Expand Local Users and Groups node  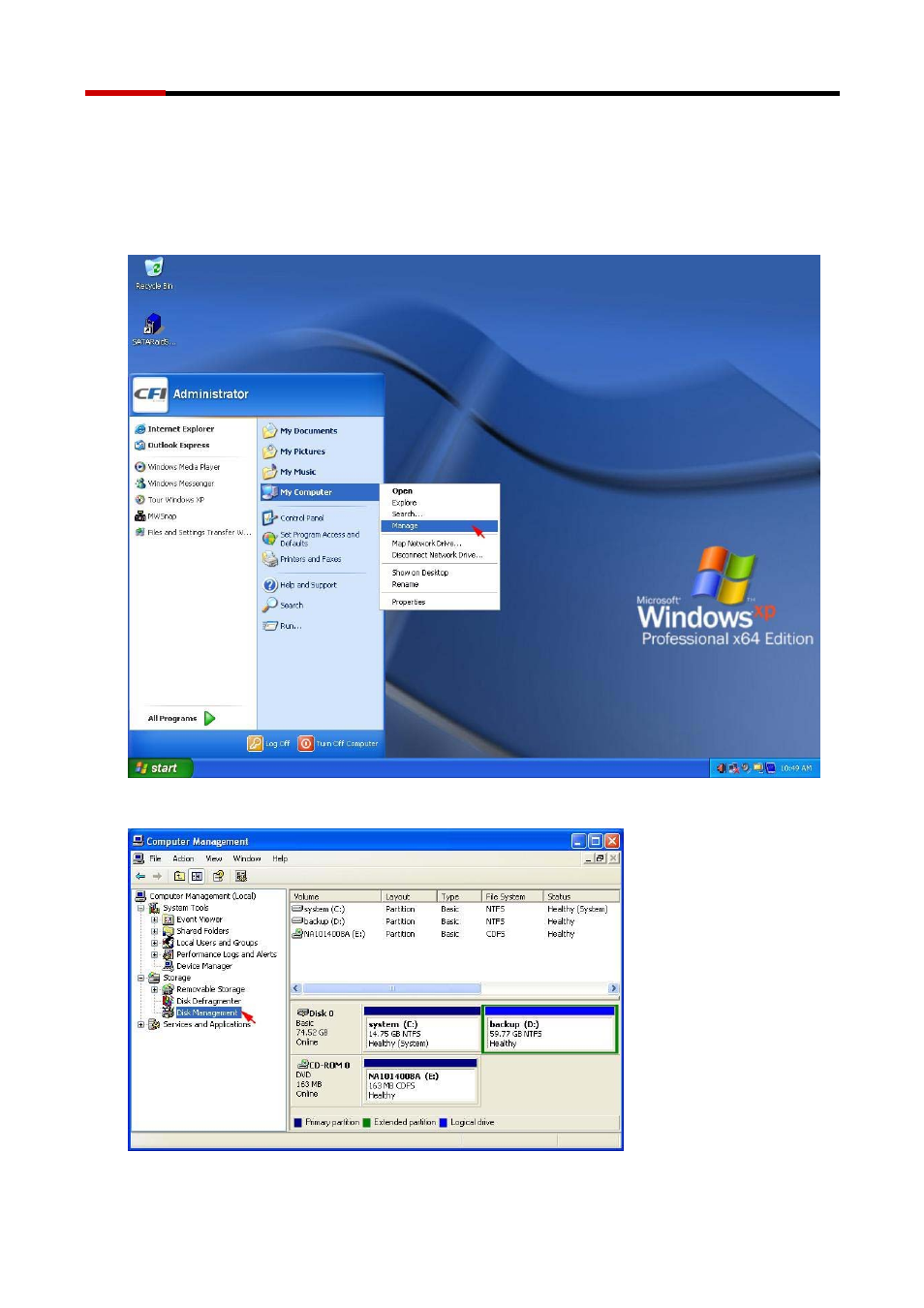[x=154, y=943]
